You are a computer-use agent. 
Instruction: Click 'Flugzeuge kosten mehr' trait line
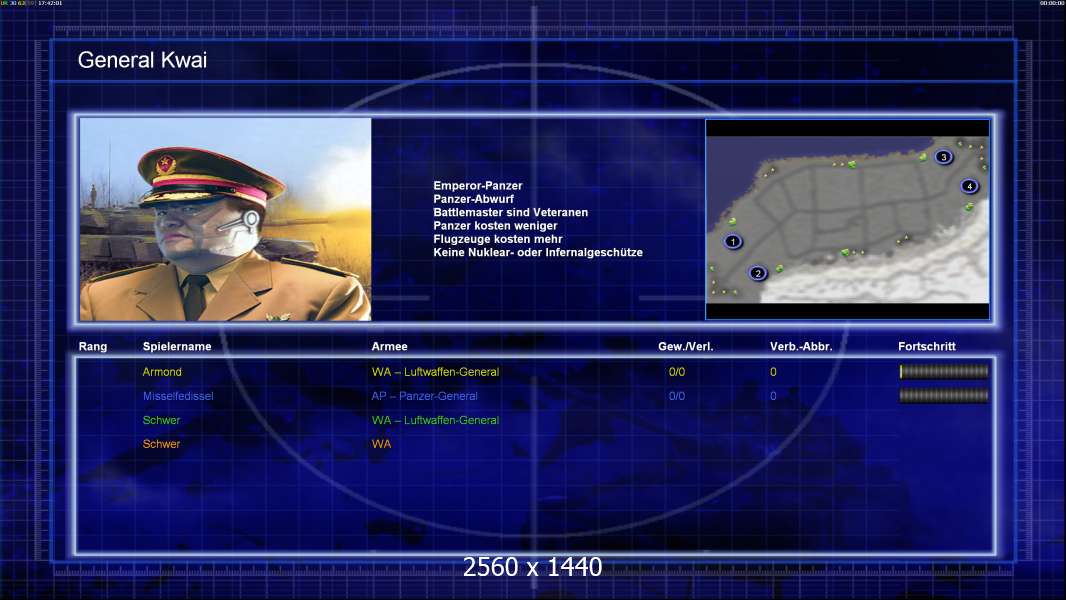498,239
